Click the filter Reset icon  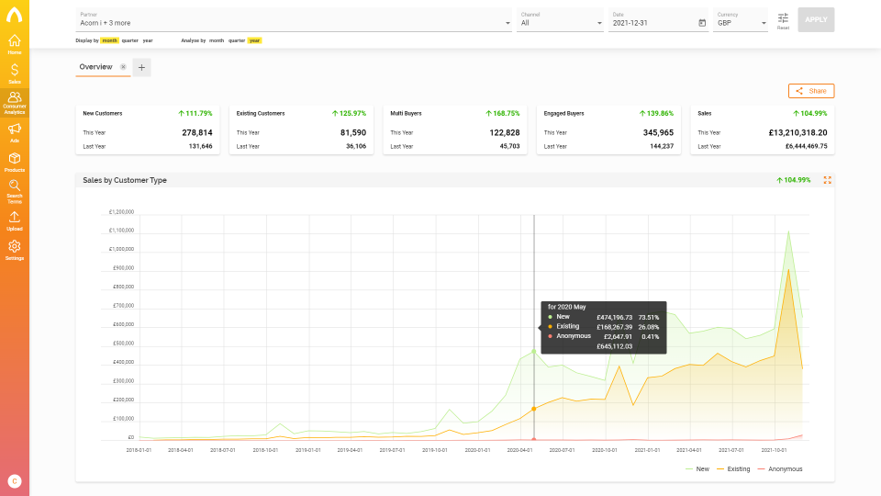tap(783, 20)
